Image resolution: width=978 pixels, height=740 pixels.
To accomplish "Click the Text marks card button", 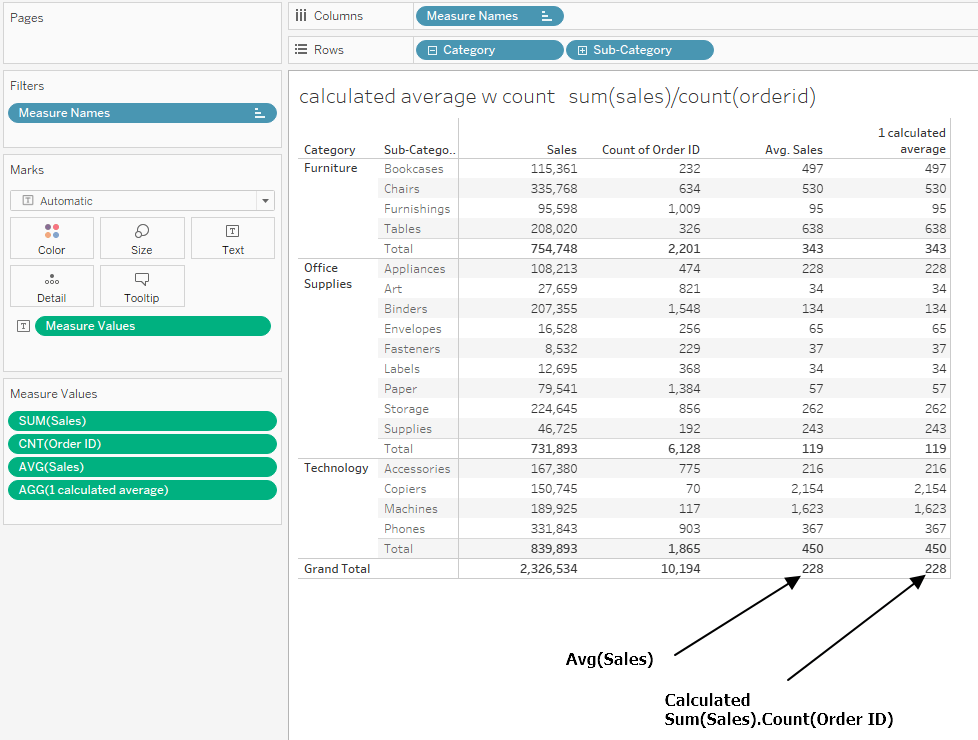I will (233, 238).
